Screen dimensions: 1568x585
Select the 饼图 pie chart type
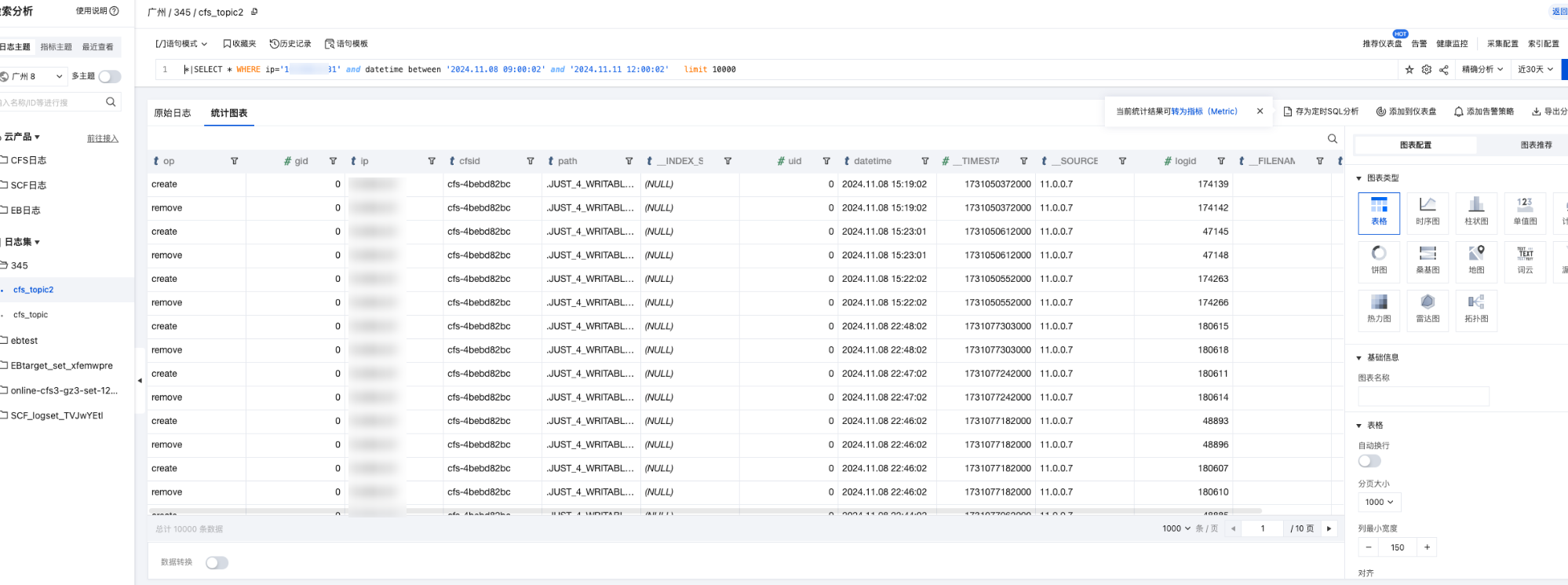pos(1379,260)
